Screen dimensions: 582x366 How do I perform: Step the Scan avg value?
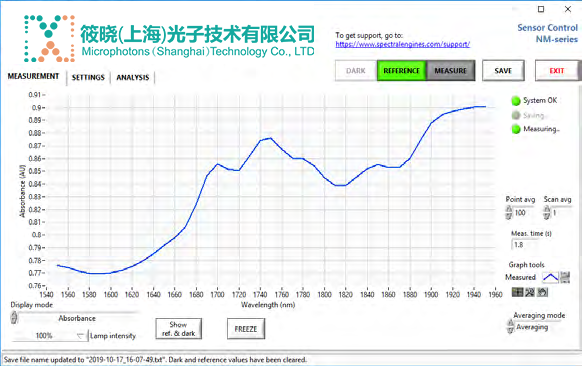[x=547, y=213]
